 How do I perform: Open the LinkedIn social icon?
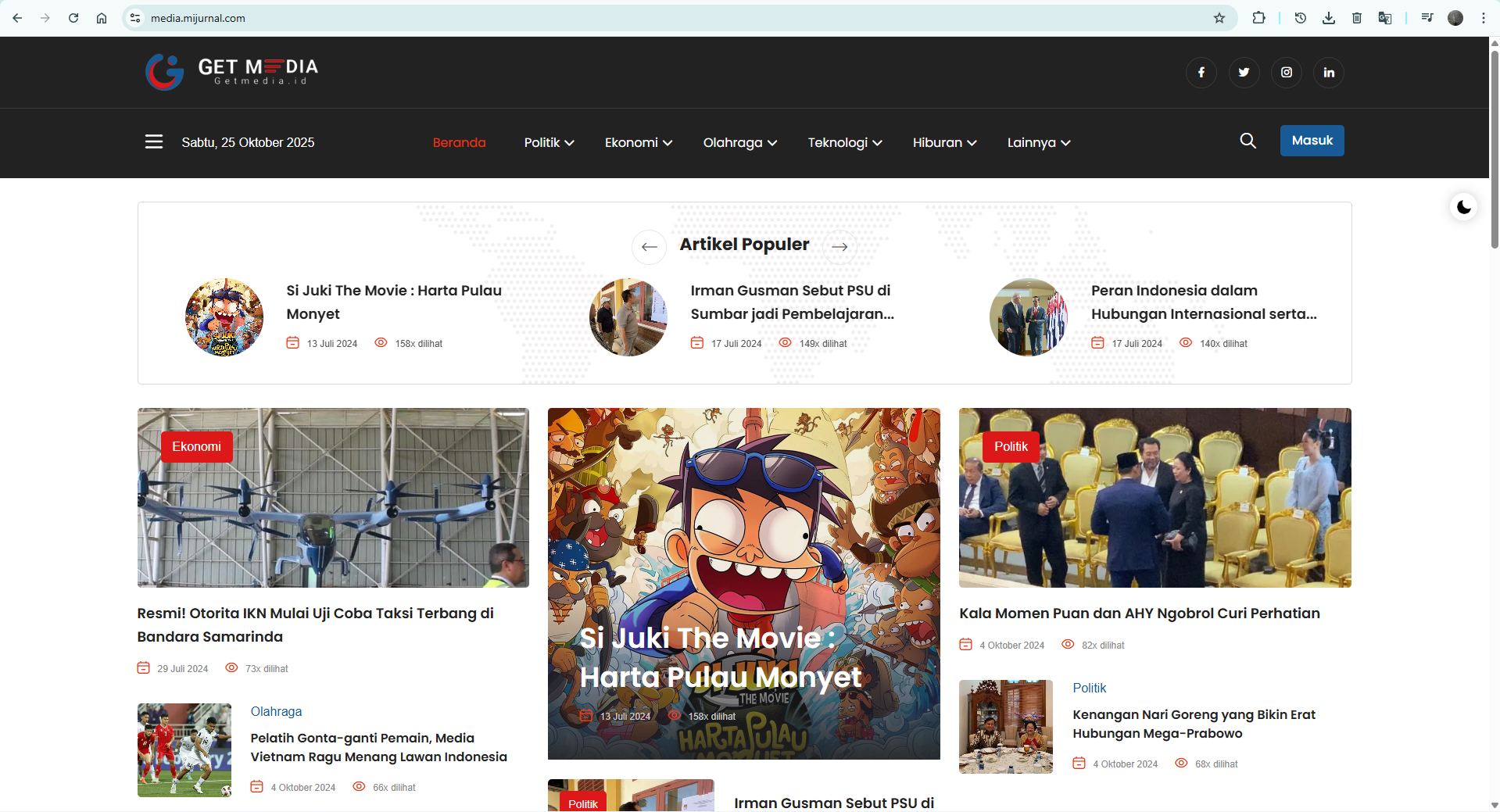[x=1329, y=73]
